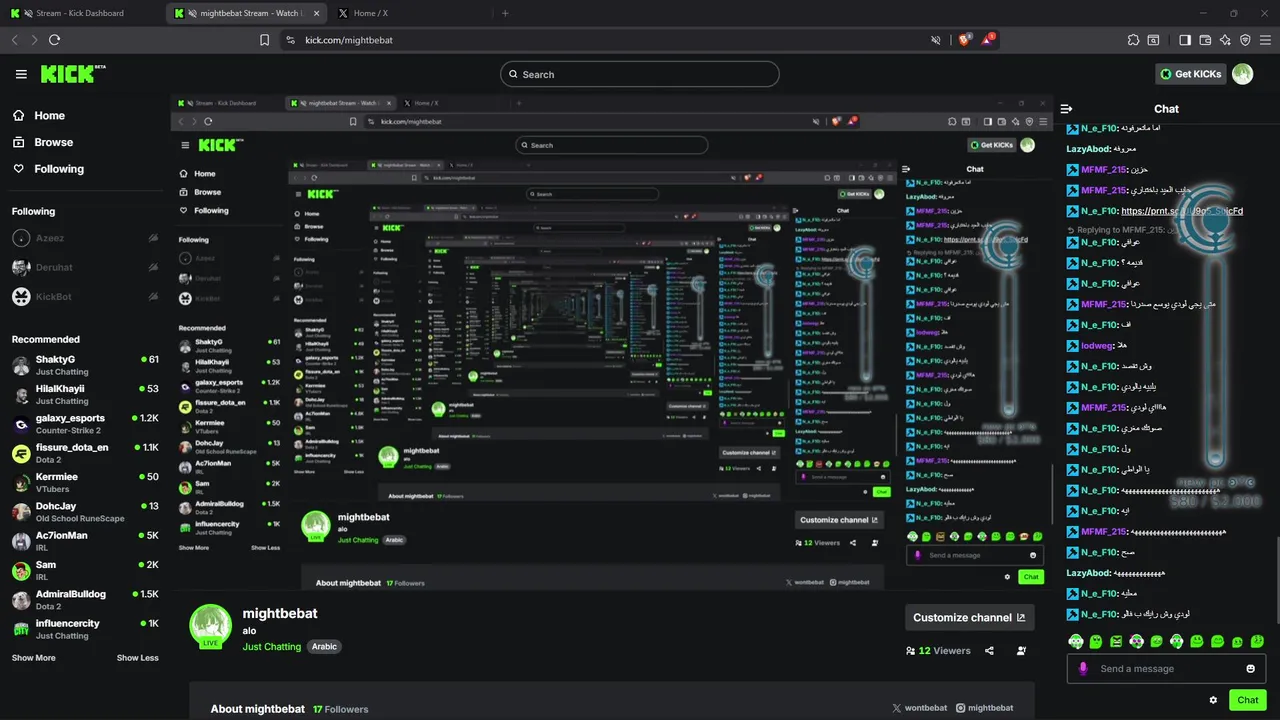The image size is (1280, 720).
Task: Click the stream video player
Action: 611,341
